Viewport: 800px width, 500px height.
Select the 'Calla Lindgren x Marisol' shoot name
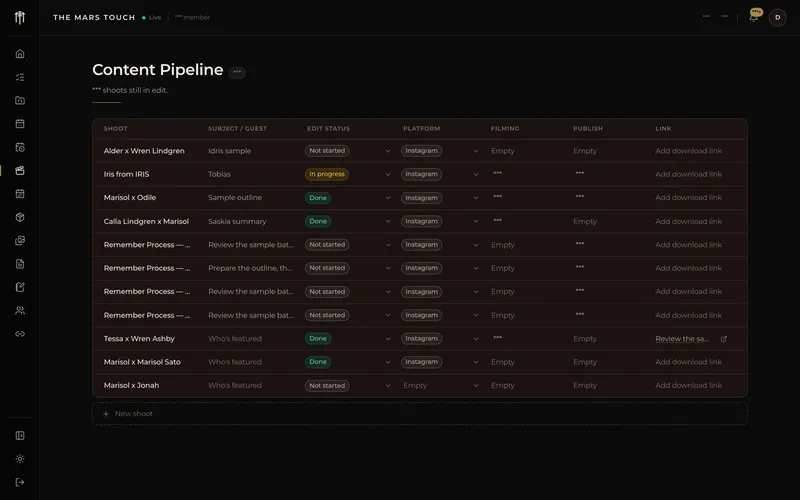click(x=146, y=221)
